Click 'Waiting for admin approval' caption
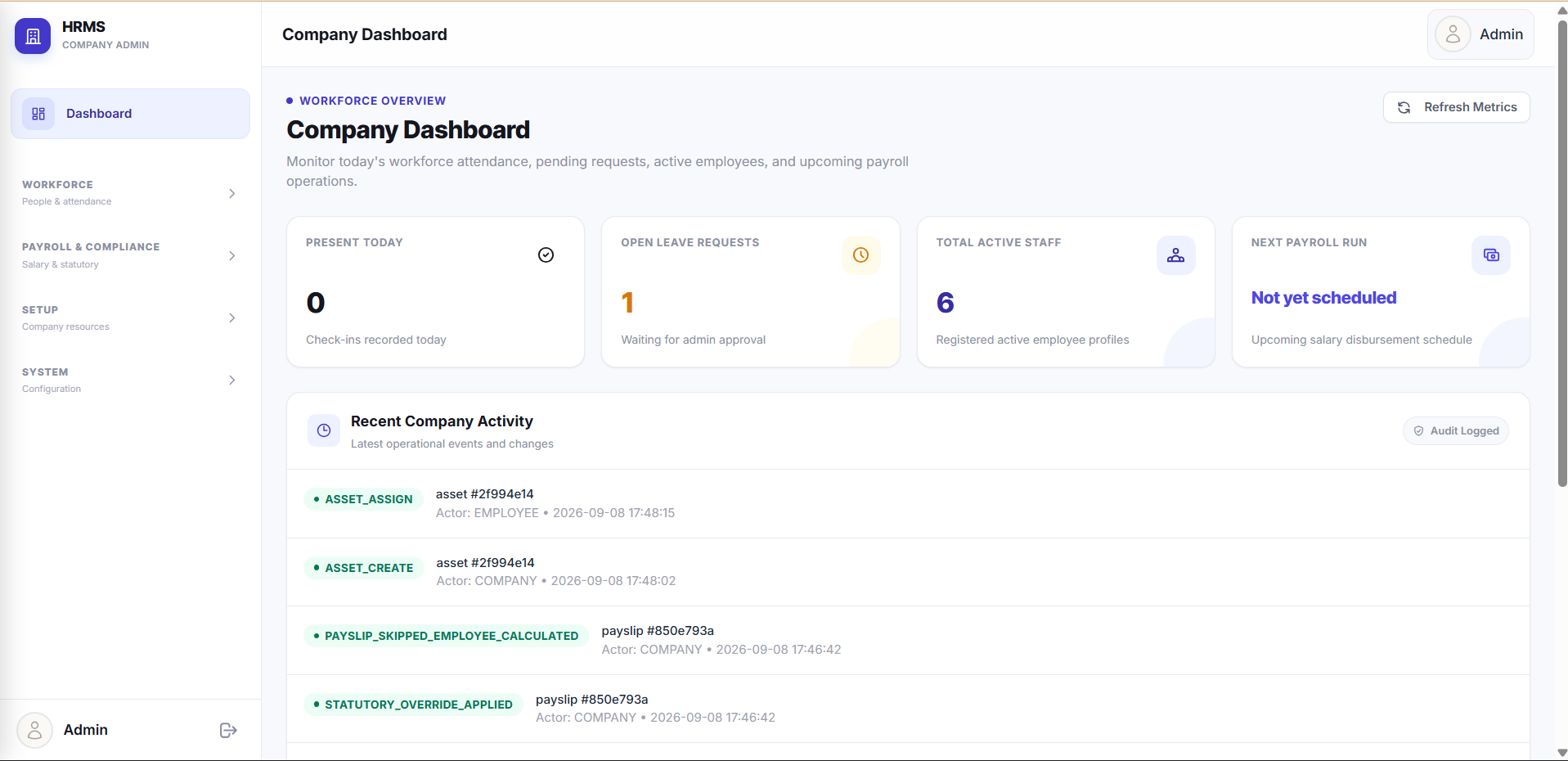Image resolution: width=1568 pixels, height=761 pixels. click(694, 340)
